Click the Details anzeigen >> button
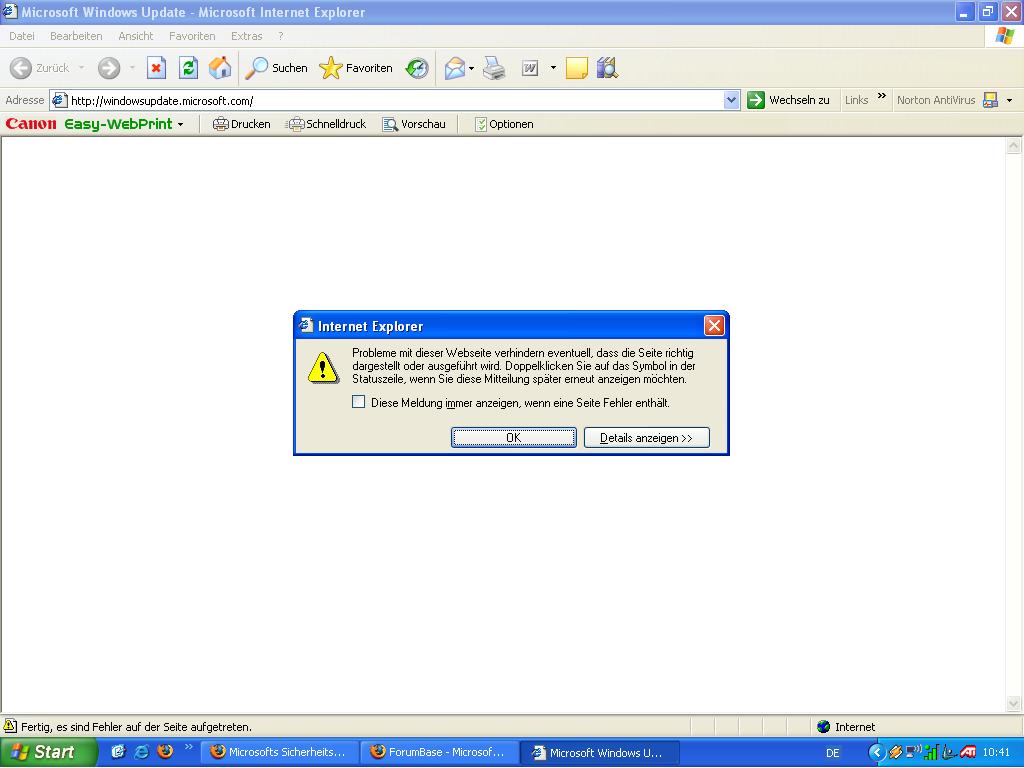 click(x=647, y=438)
